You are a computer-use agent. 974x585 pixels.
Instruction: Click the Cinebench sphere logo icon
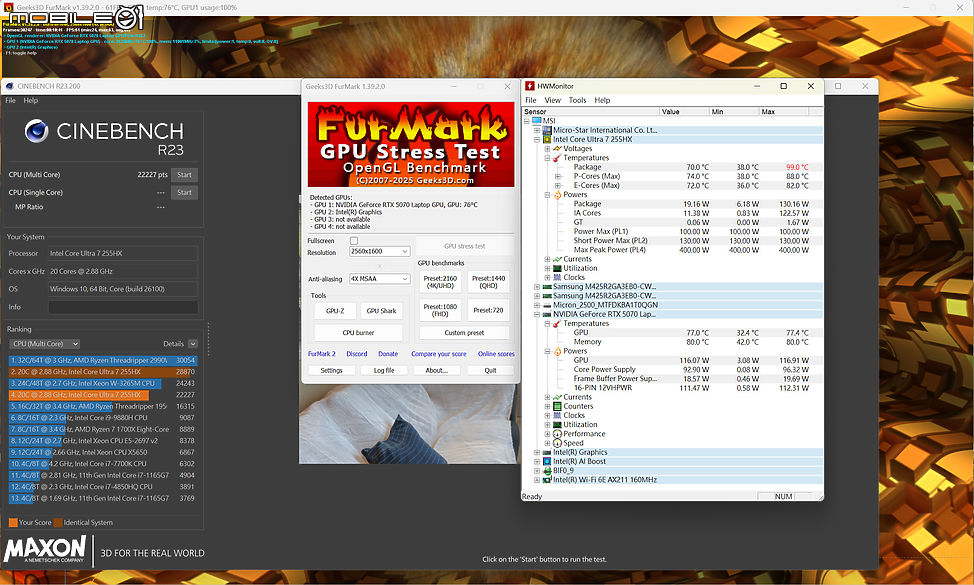pyautogui.click(x=37, y=131)
